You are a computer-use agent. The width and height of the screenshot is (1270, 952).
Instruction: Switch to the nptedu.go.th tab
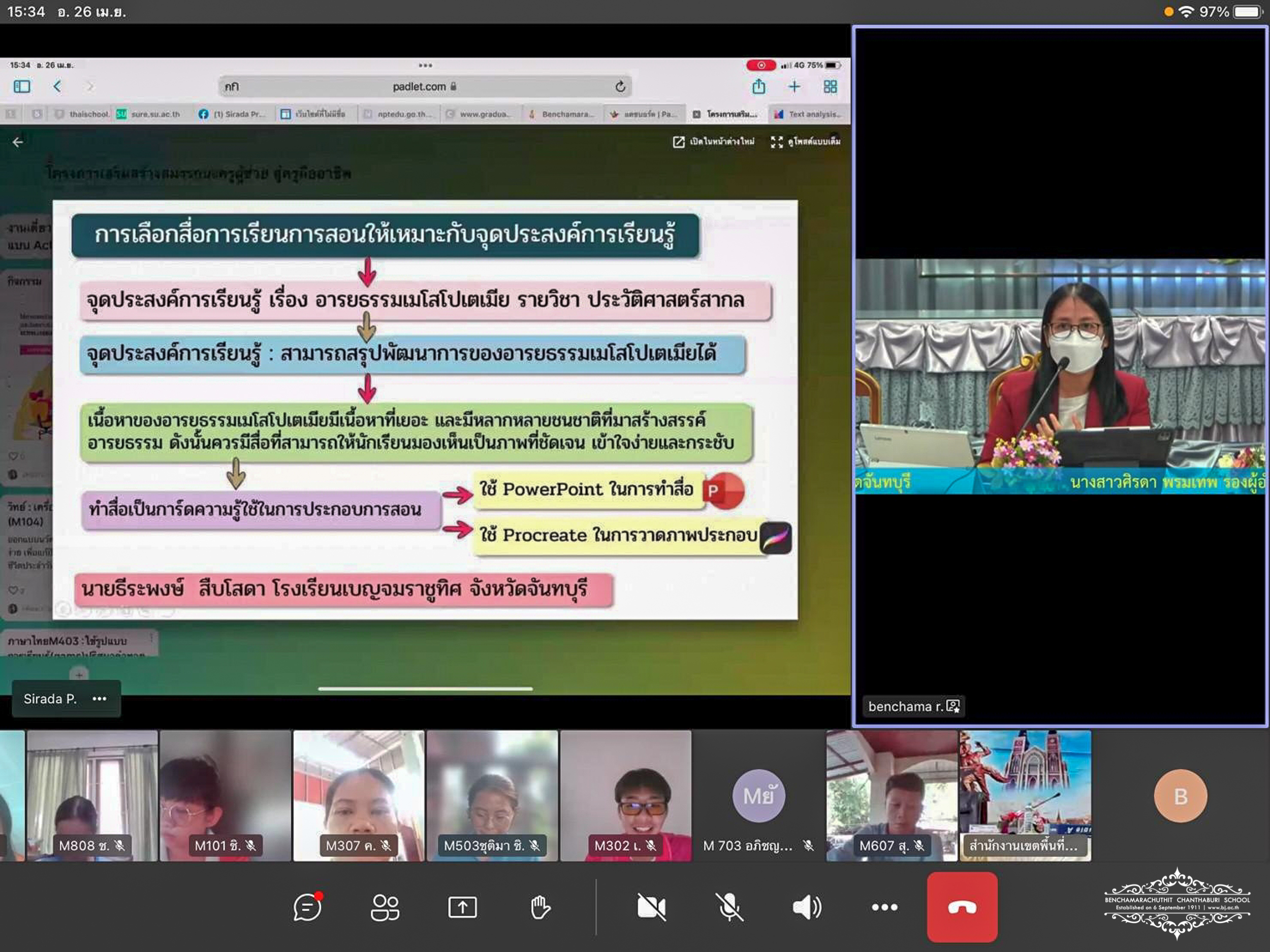click(x=399, y=114)
